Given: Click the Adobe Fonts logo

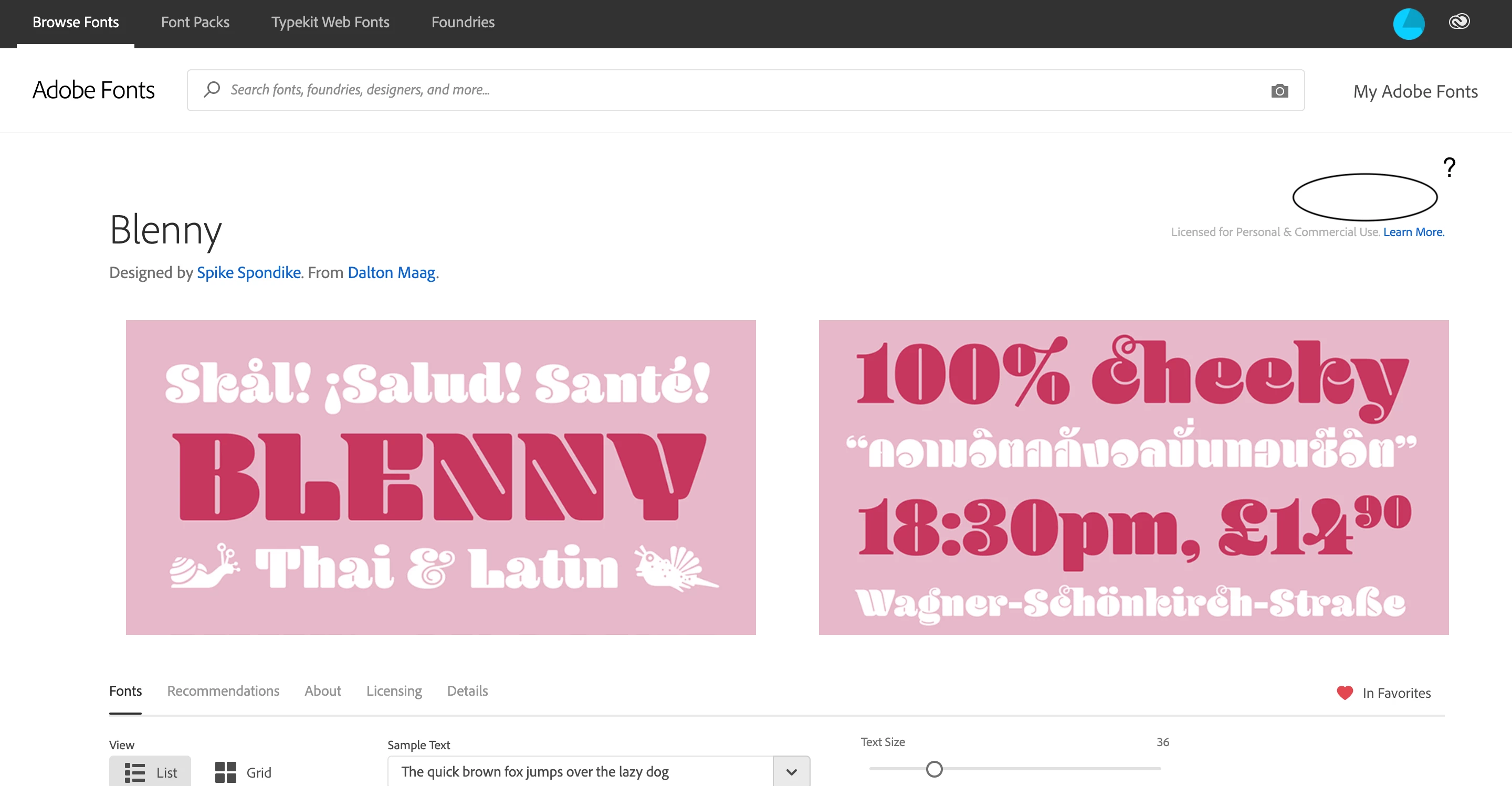Looking at the screenshot, I should click(93, 90).
